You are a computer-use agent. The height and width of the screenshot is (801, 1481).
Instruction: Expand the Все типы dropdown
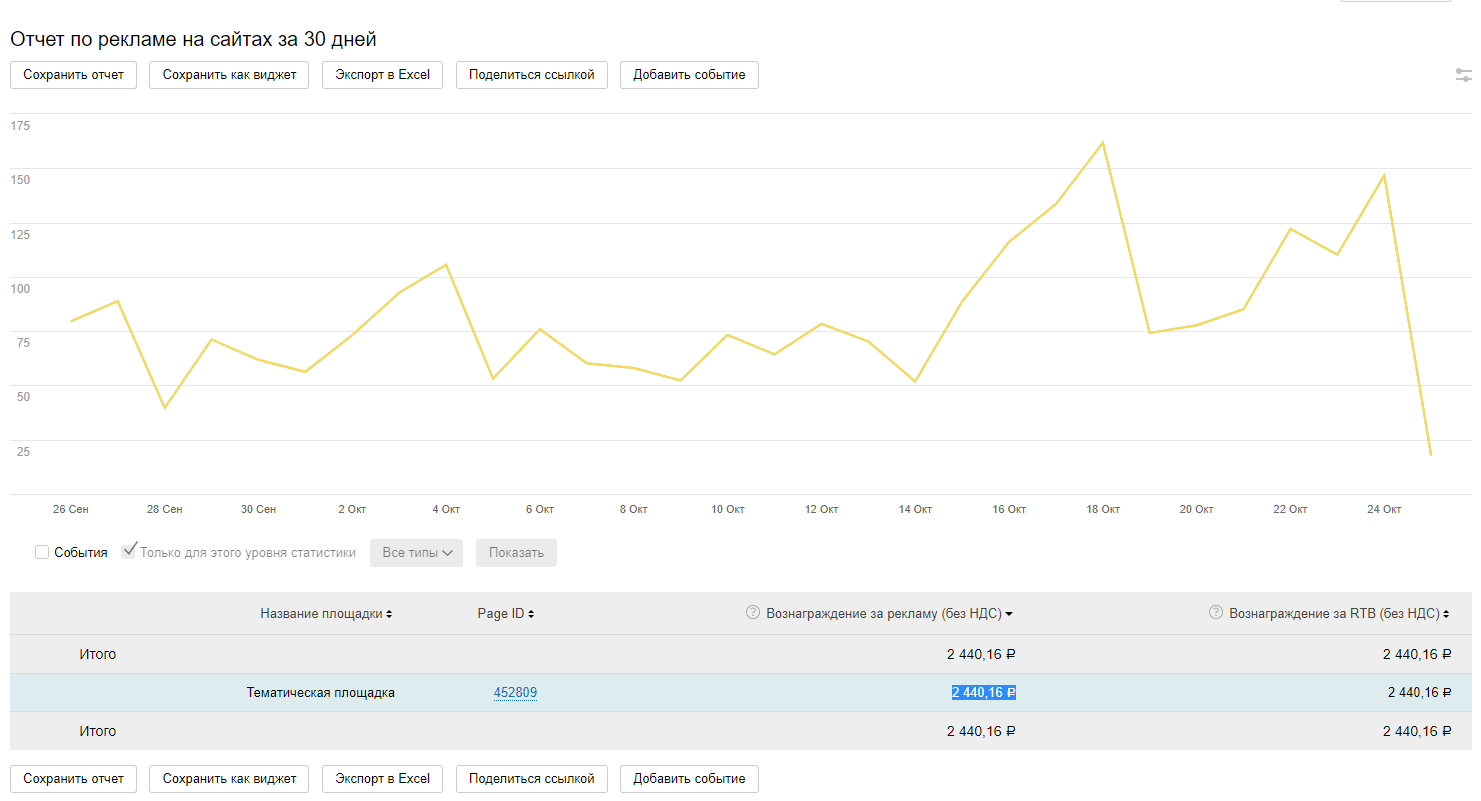(x=418, y=553)
